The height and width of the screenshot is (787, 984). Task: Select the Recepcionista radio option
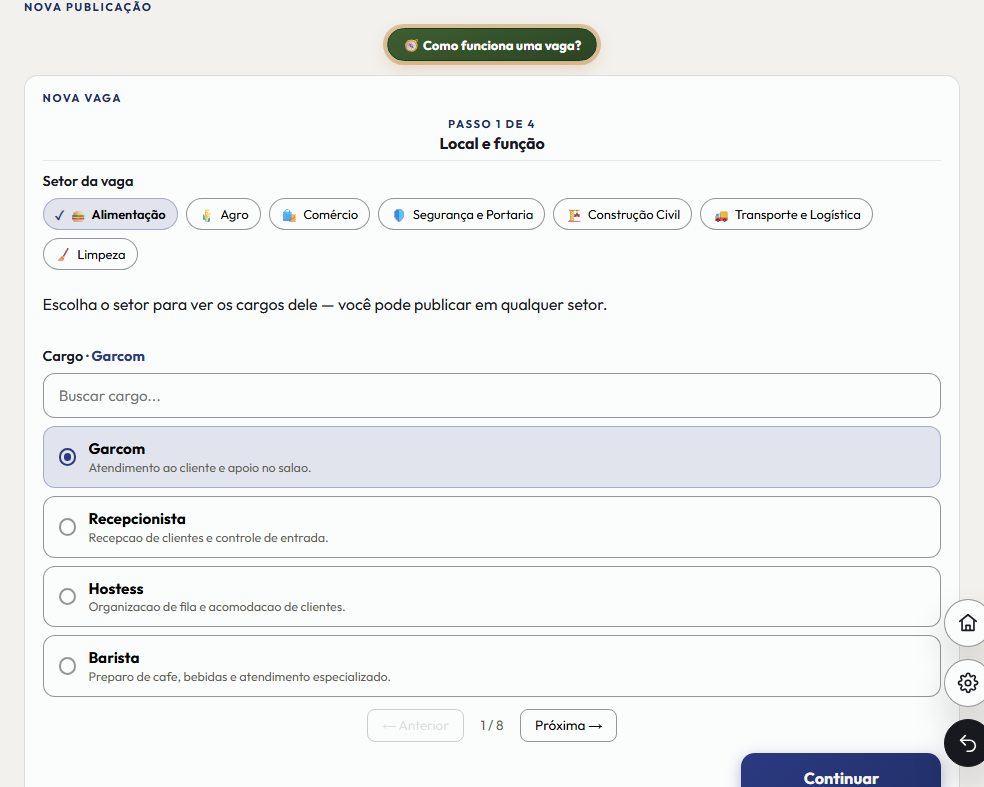coord(67,527)
